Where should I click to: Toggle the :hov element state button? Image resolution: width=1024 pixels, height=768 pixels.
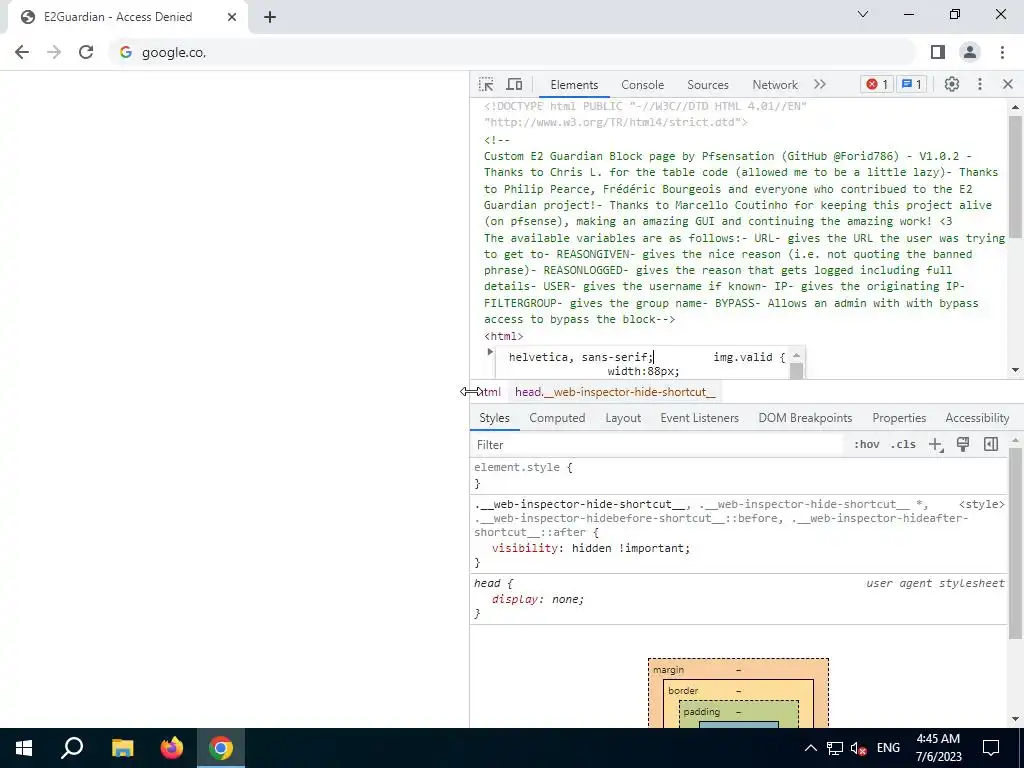tap(866, 445)
